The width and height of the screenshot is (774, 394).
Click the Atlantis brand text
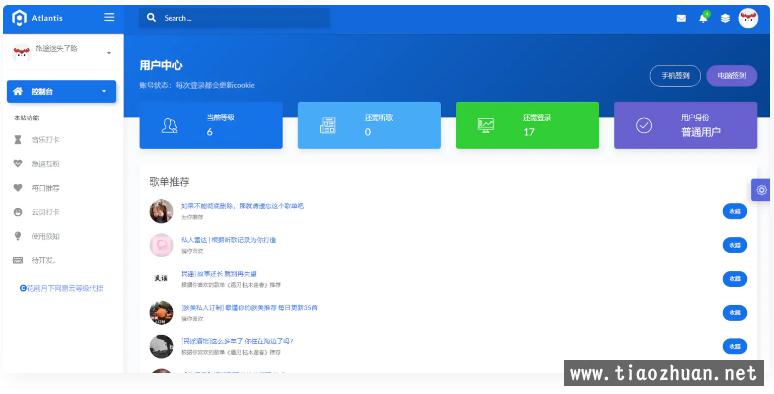[x=47, y=18]
